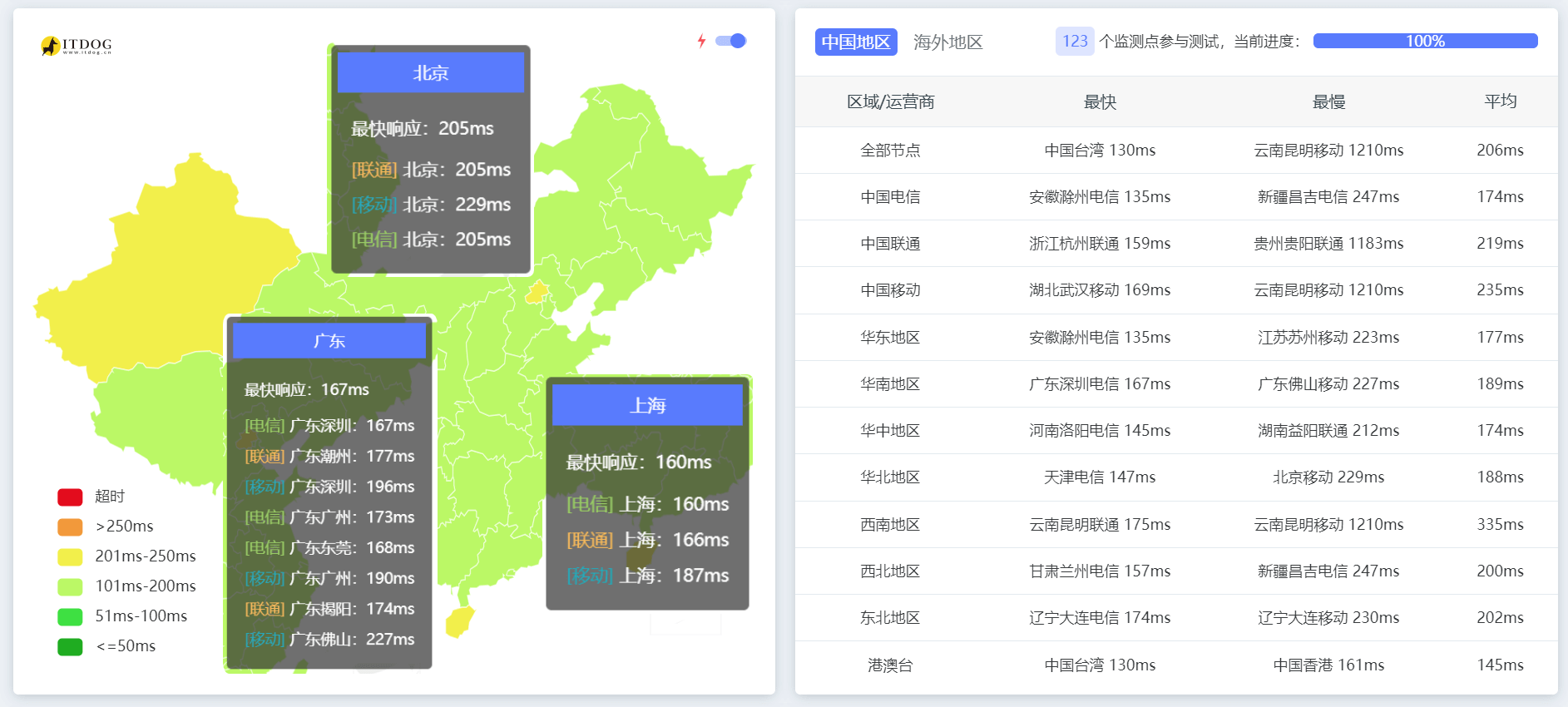Click the 北京 tooltip title bar

point(430,73)
